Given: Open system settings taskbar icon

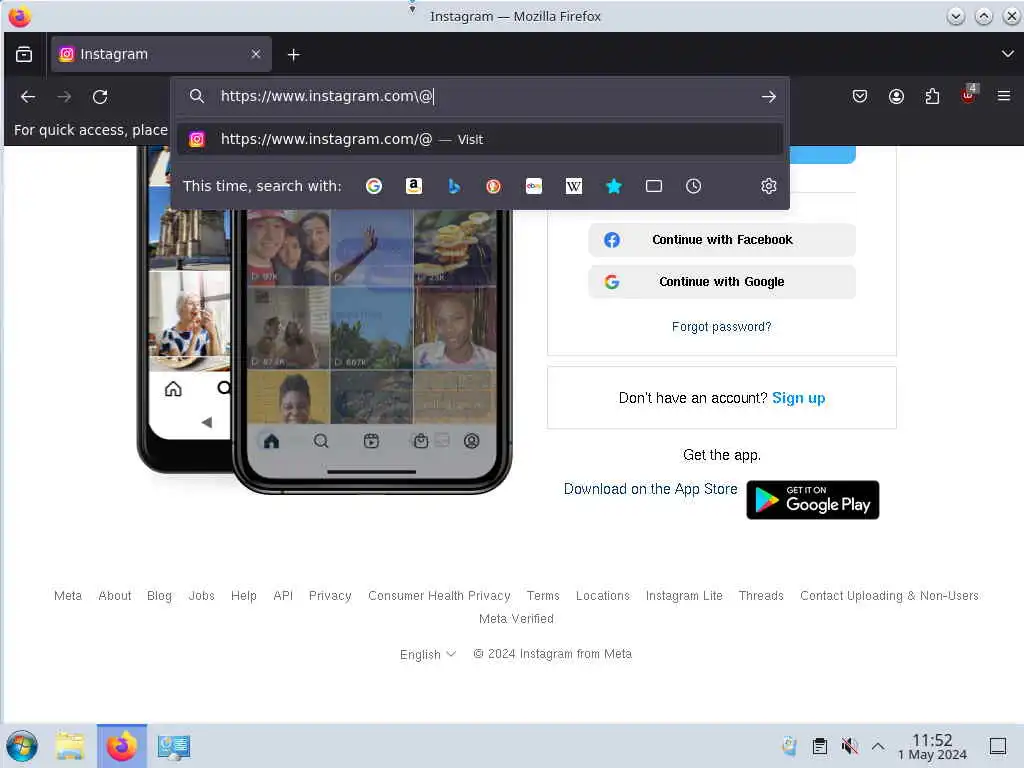Looking at the screenshot, I should click(x=174, y=746).
